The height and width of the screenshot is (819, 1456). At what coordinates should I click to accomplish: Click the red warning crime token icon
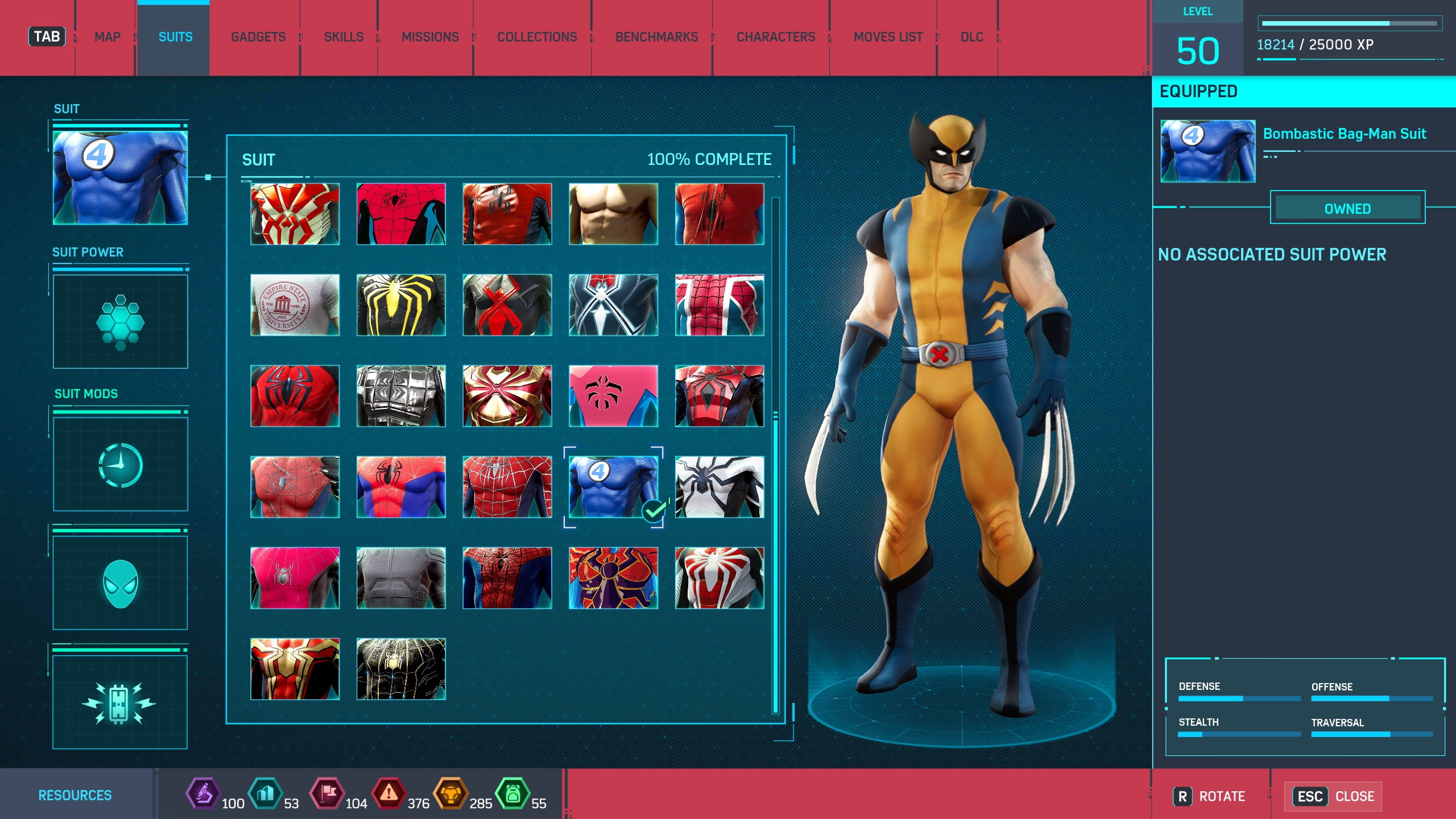[388, 794]
